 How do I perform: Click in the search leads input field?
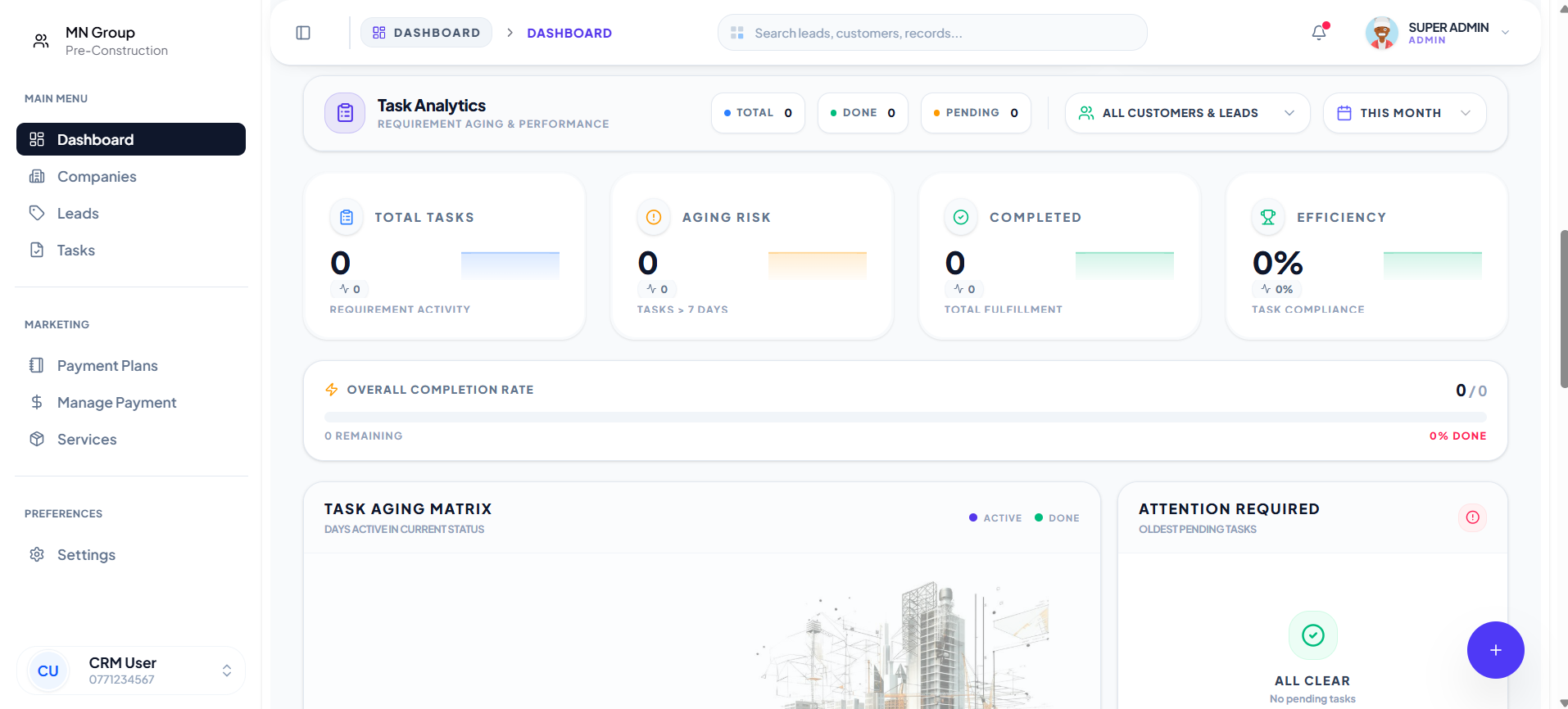pyautogui.click(x=932, y=33)
